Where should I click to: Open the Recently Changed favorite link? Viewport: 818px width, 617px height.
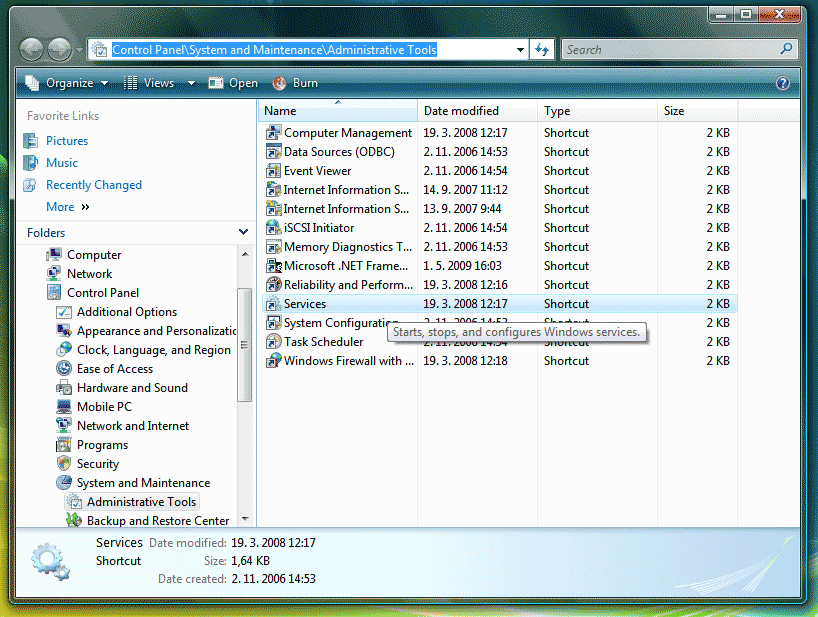click(93, 184)
